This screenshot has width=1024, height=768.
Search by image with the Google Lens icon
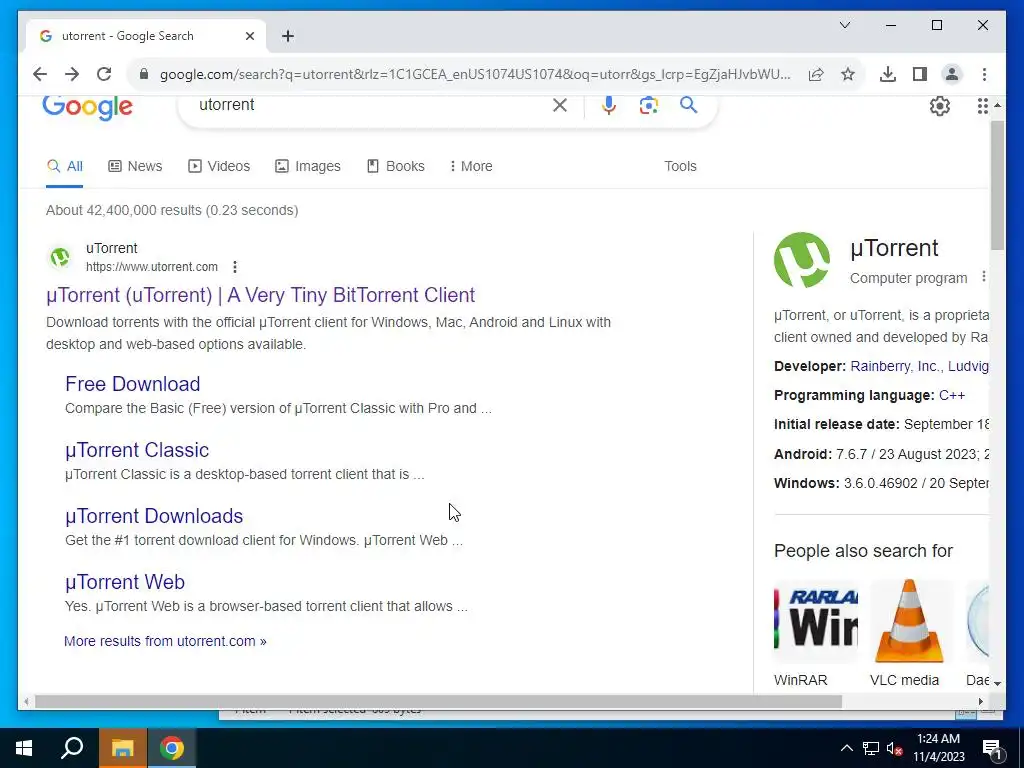coord(648,105)
